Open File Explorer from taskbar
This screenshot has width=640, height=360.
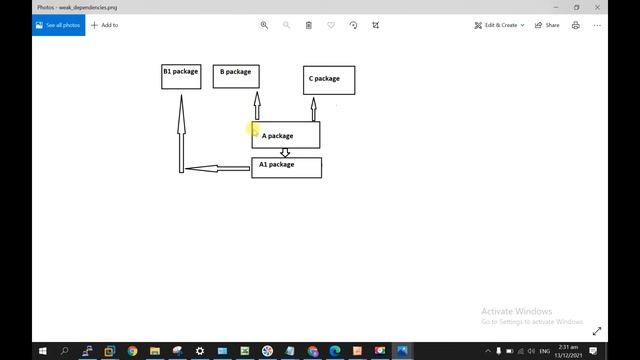point(155,351)
